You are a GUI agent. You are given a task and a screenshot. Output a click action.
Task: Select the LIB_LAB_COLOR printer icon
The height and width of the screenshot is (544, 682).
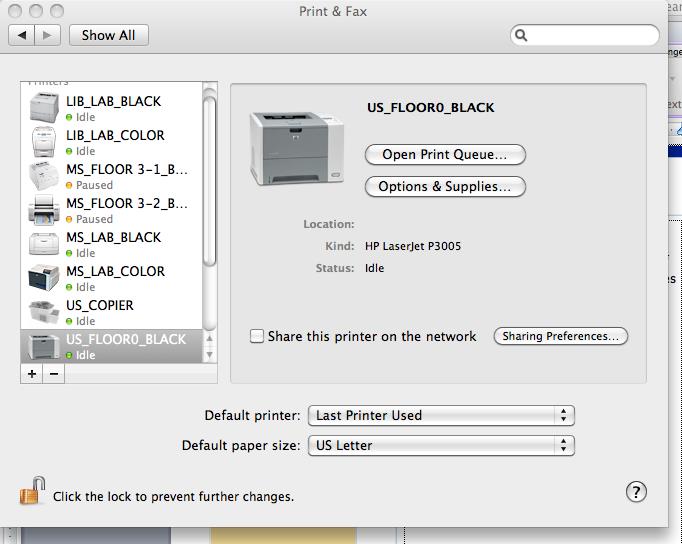click(43, 142)
